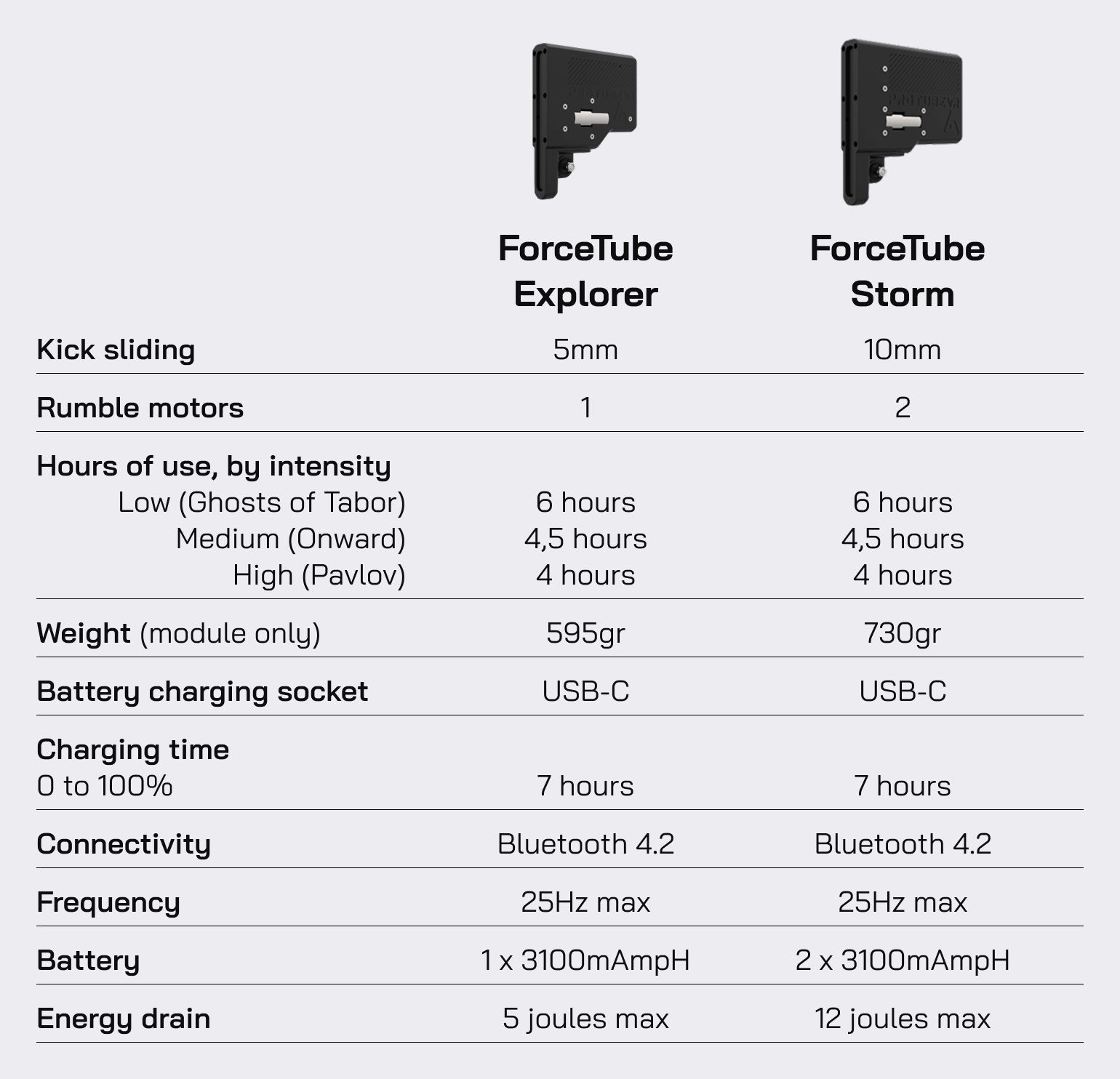Click the 12 joules max value
1120x1079 pixels.
(x=903, y=1019)
